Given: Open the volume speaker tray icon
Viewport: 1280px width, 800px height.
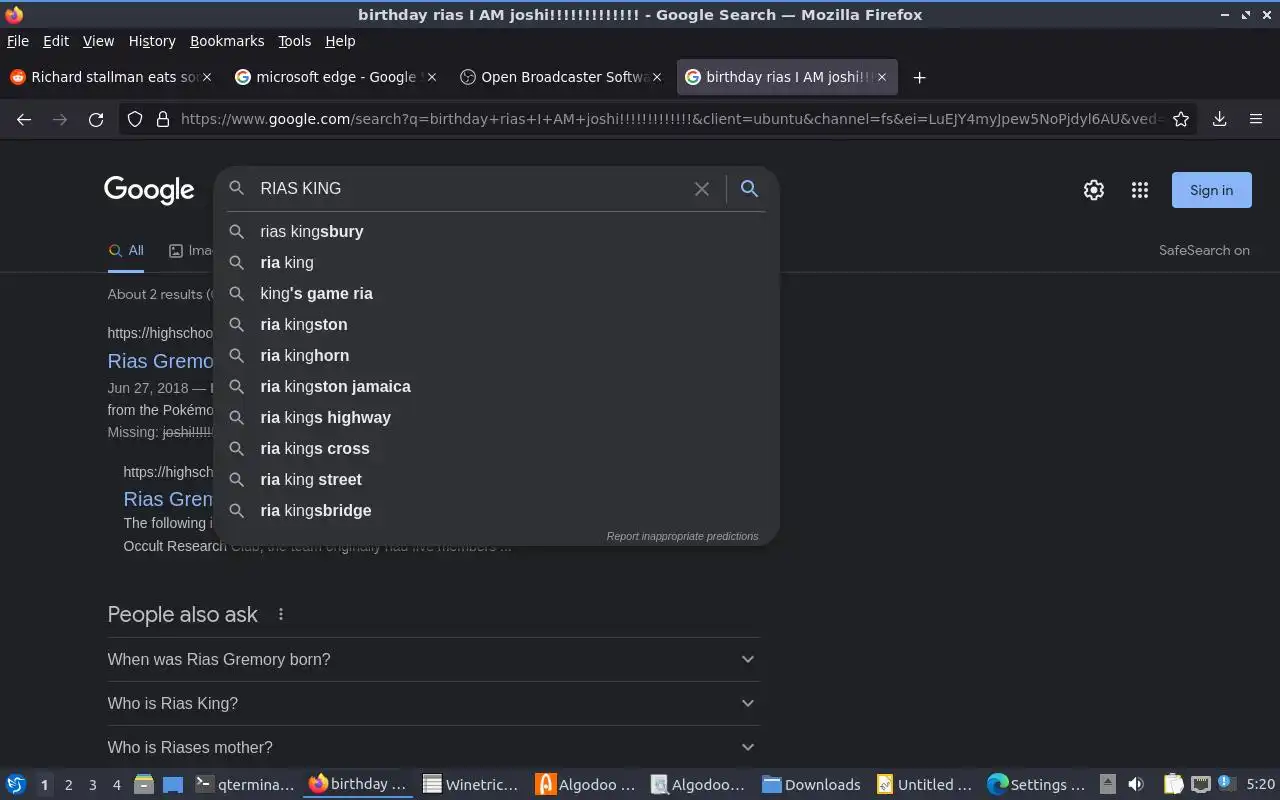Looking at the screenshot, I should (x=1136, y=784).
